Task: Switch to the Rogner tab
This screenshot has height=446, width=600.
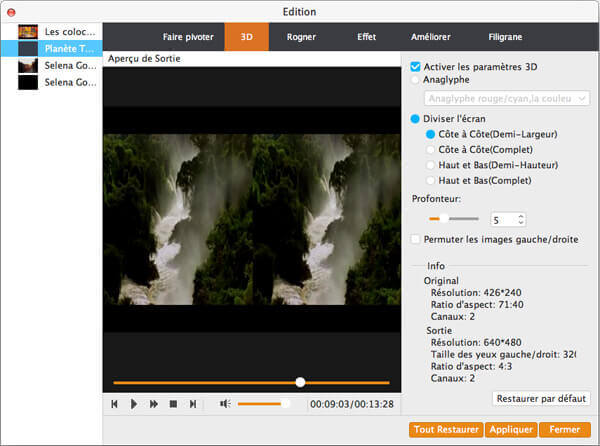Action: point(301,36)
